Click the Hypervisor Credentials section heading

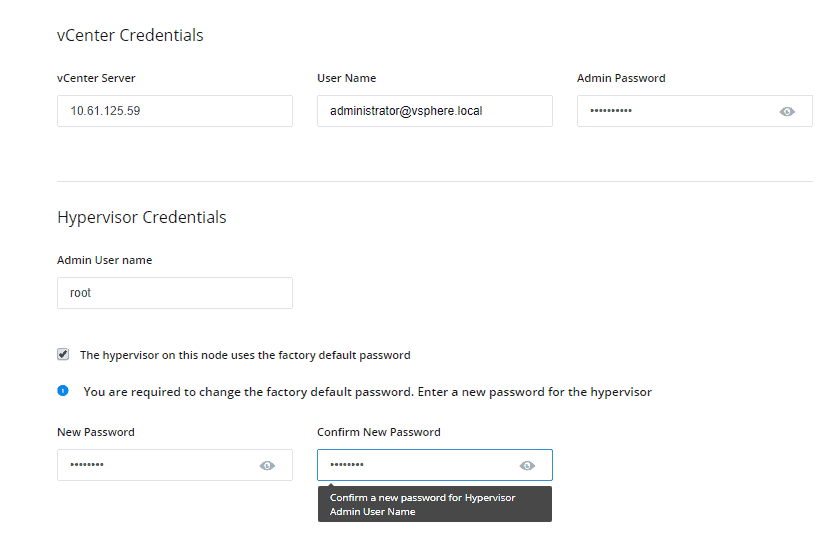(142, 217)
